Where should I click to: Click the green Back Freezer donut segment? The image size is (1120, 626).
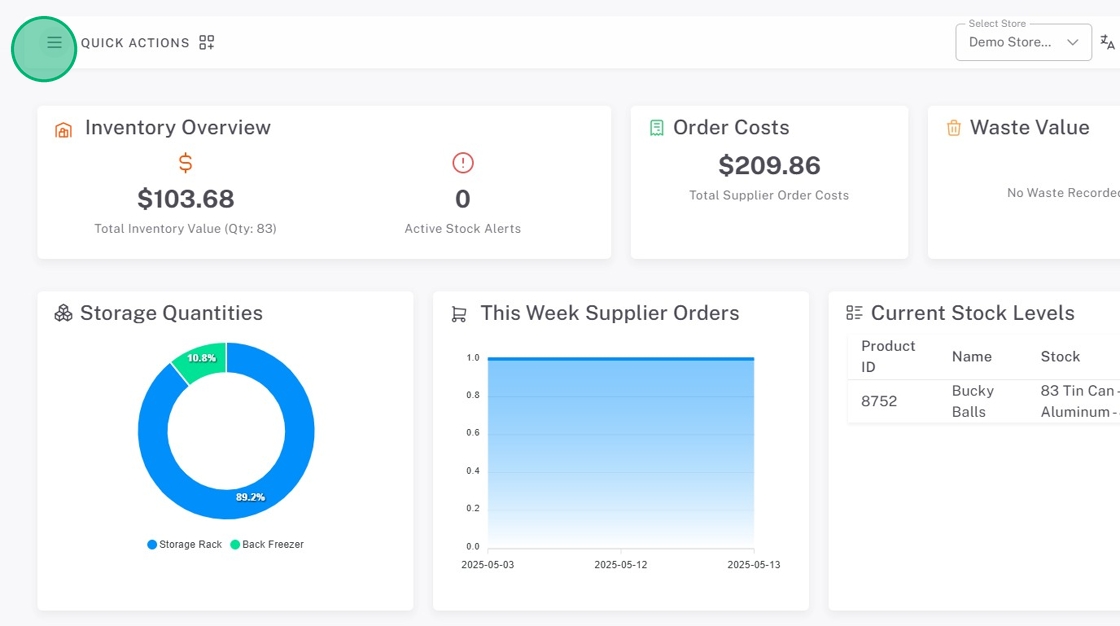tap(200, 359)
